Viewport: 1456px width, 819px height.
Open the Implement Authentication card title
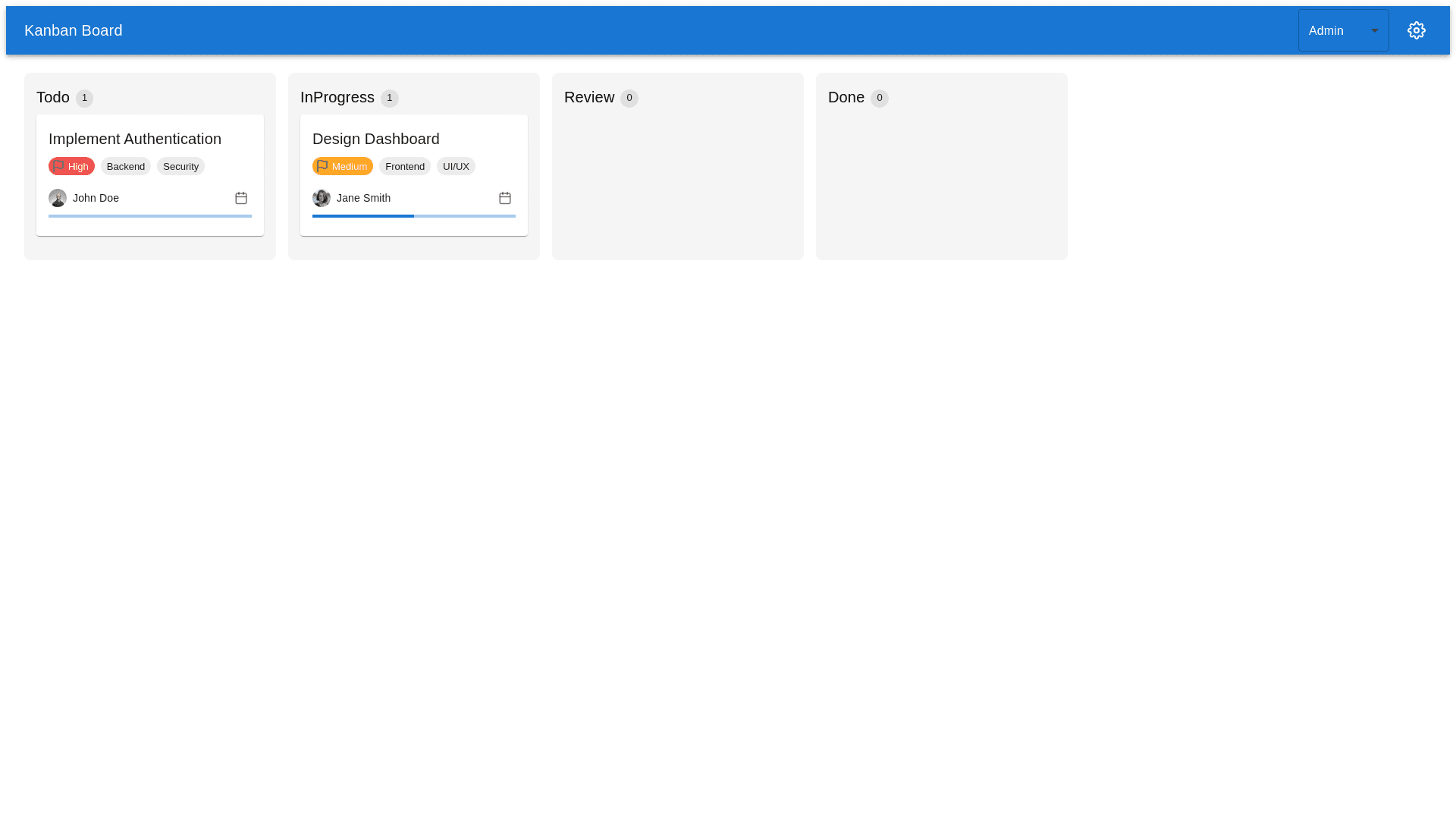[x=135, y=139]
